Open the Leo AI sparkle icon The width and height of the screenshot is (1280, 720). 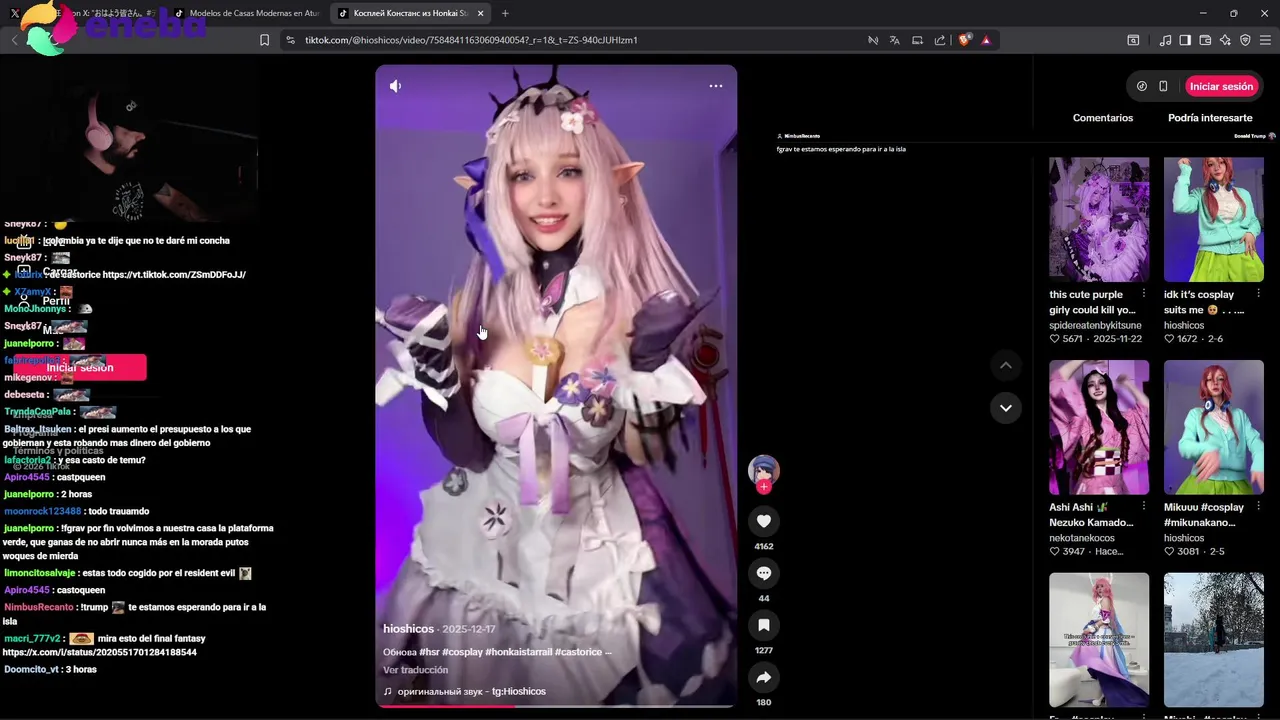[x=1225, y=40]
